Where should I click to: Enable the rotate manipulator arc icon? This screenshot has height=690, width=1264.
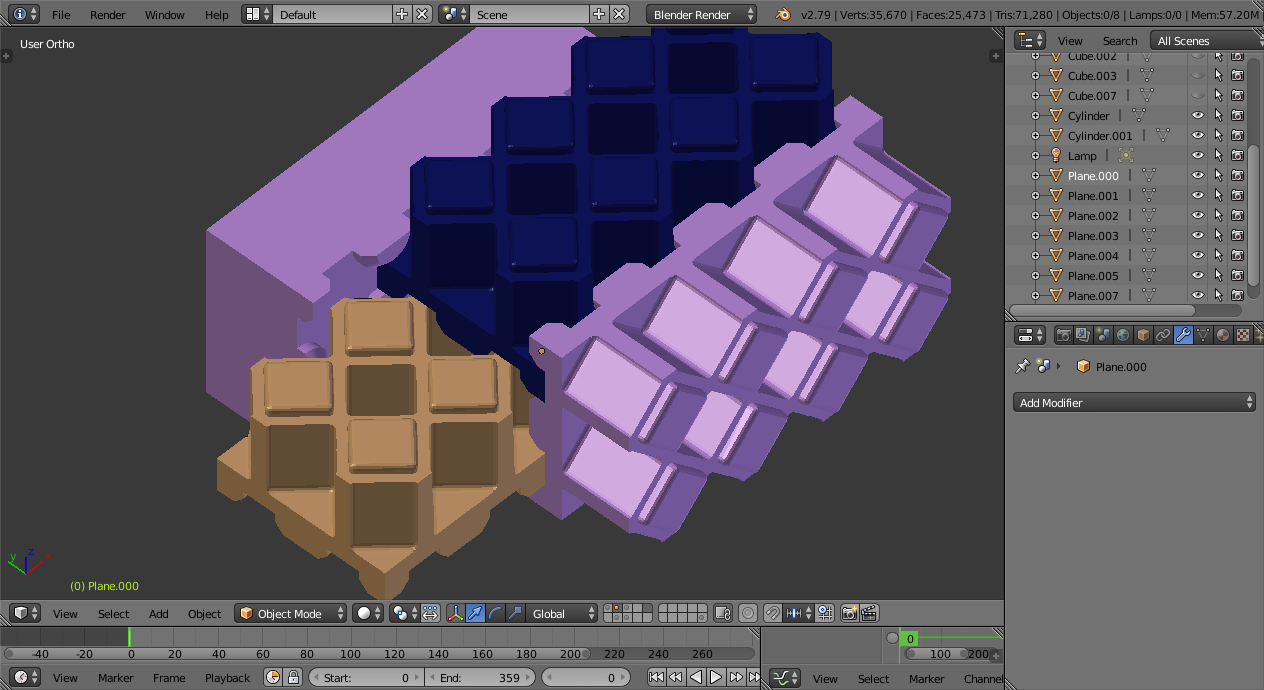click(x=496, y=613)
